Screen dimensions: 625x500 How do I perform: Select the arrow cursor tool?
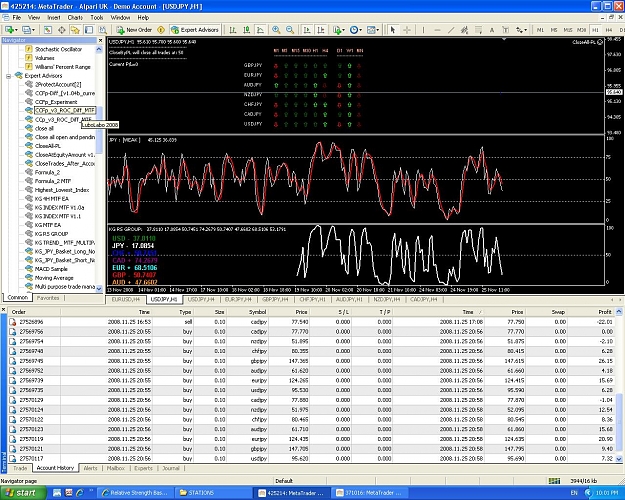click(x=393, y=30)
